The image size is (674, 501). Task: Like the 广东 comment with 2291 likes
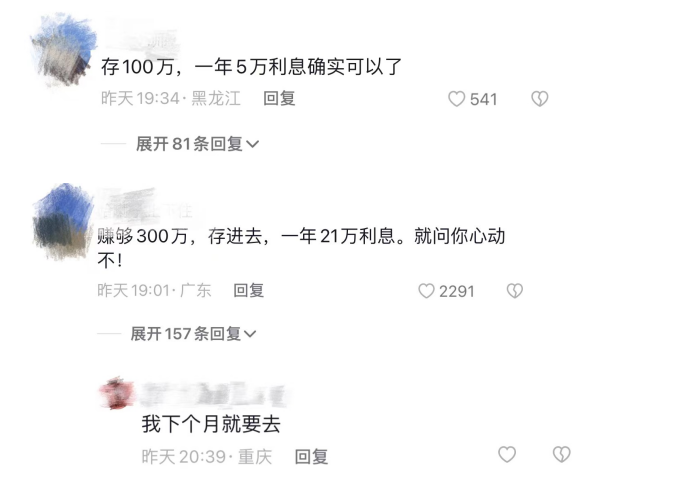coord(426,291)
